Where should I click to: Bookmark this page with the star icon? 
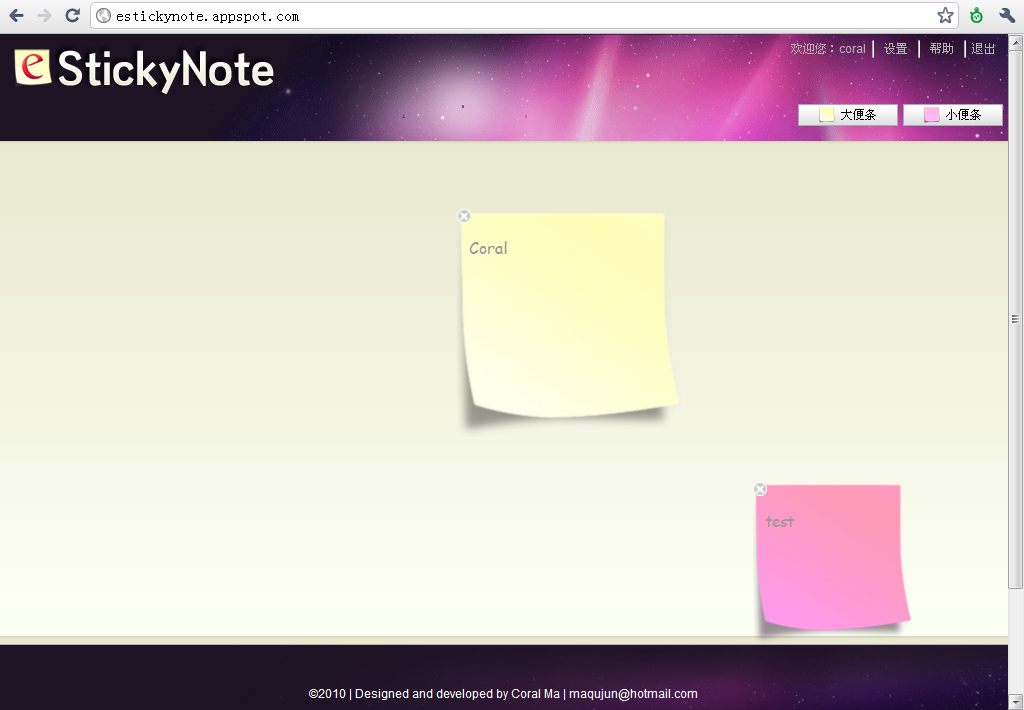[x=945, y=16]
